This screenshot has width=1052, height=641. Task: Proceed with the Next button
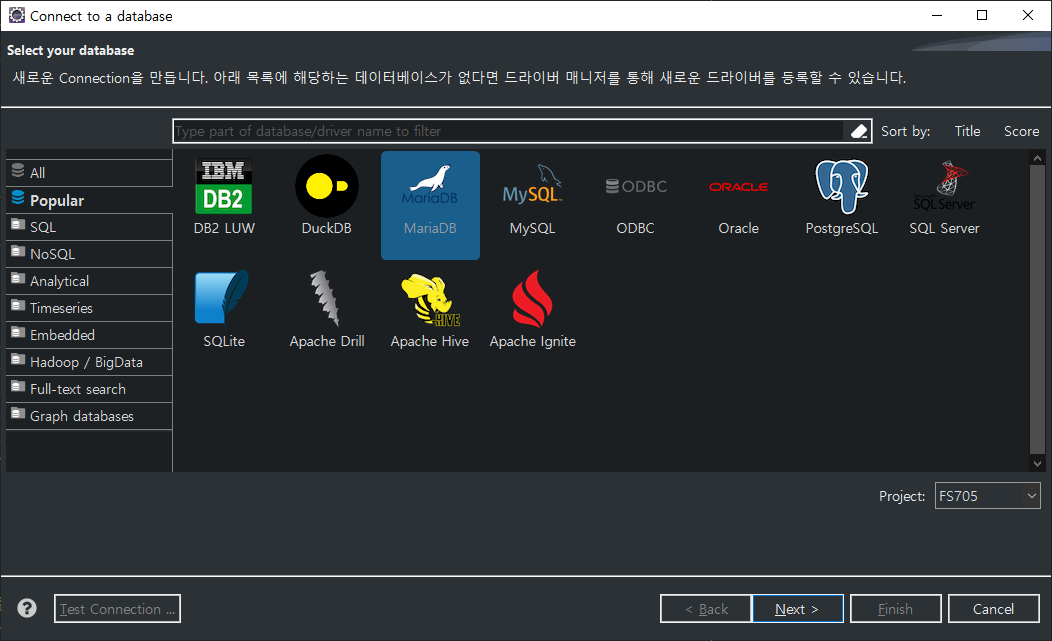point(798,609)
